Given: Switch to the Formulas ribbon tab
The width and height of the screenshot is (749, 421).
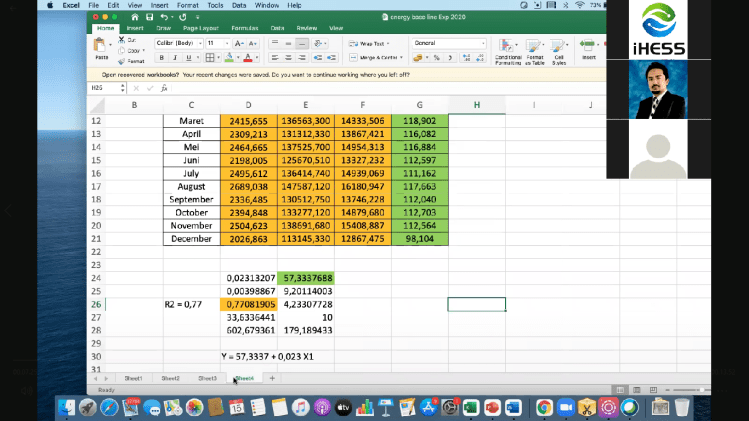Looking at the screenshot, I should (244, 28).
